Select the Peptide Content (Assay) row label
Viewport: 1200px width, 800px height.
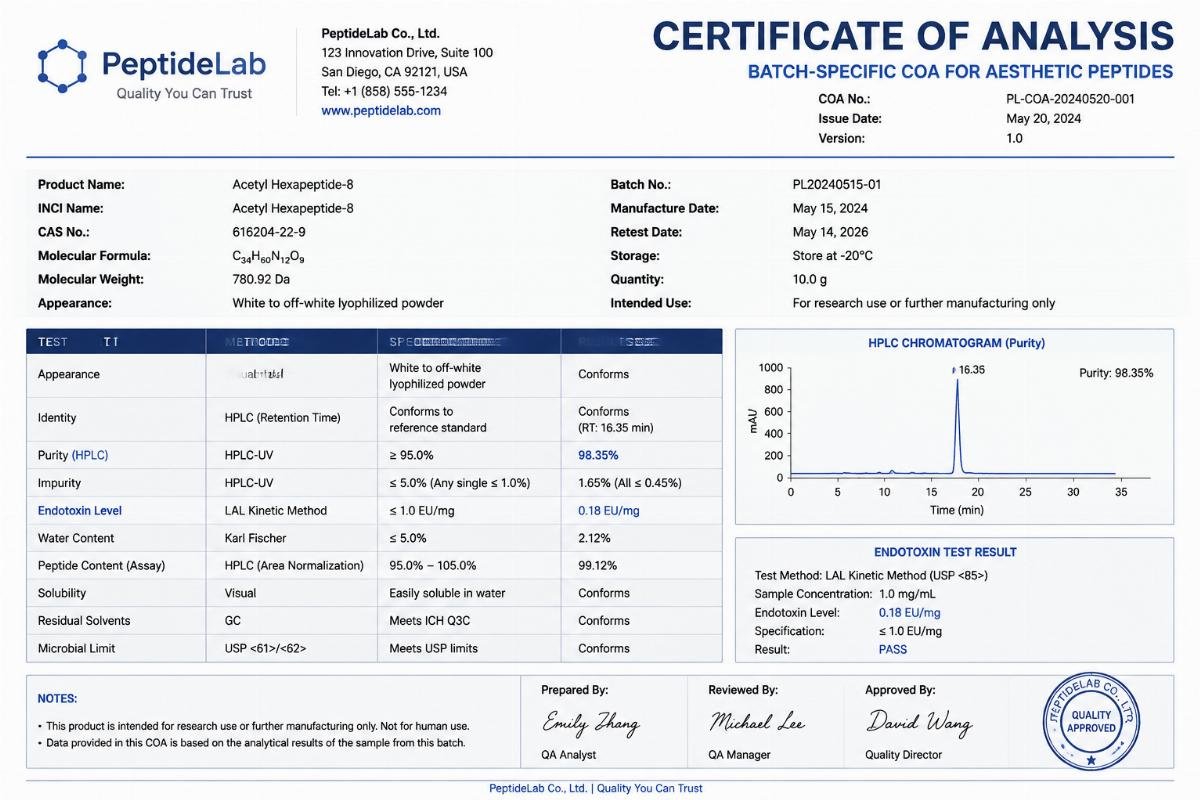point(103,565)
